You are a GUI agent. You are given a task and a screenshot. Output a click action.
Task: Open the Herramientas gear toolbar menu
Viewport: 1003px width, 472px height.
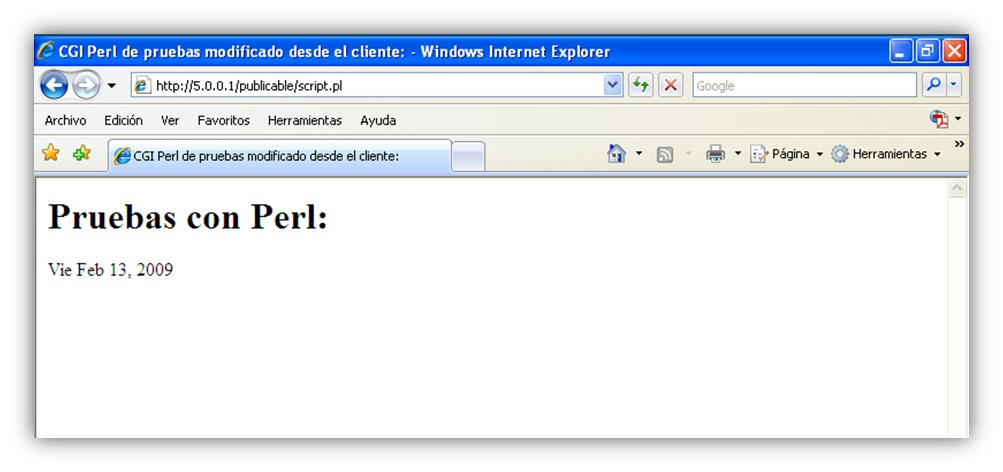pyautogui.click(x=886, y=154)
